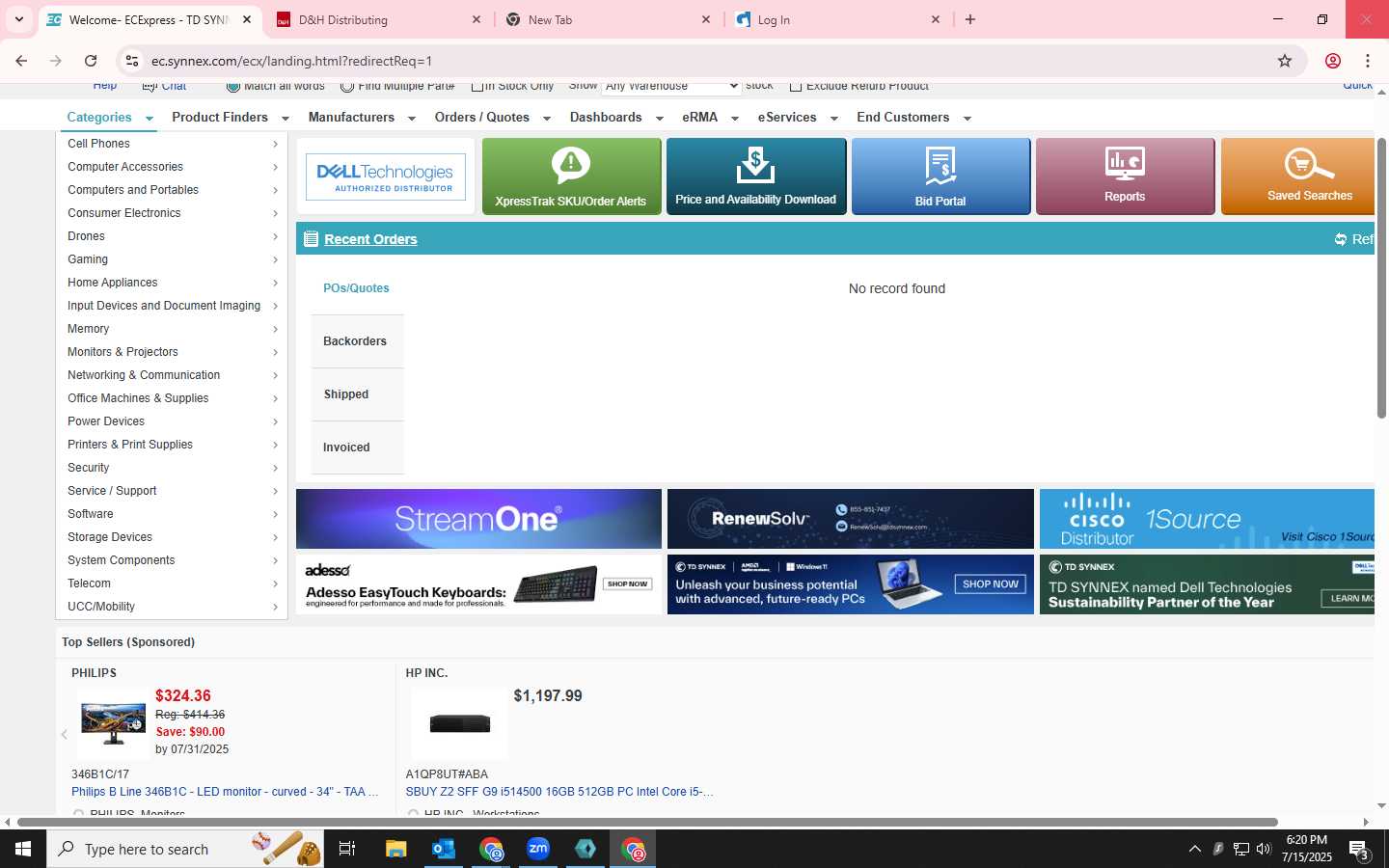Click the inner vertical scrollbar thumb
This screenshot has height=868, width=1389.
click(x=1381, y=278)
